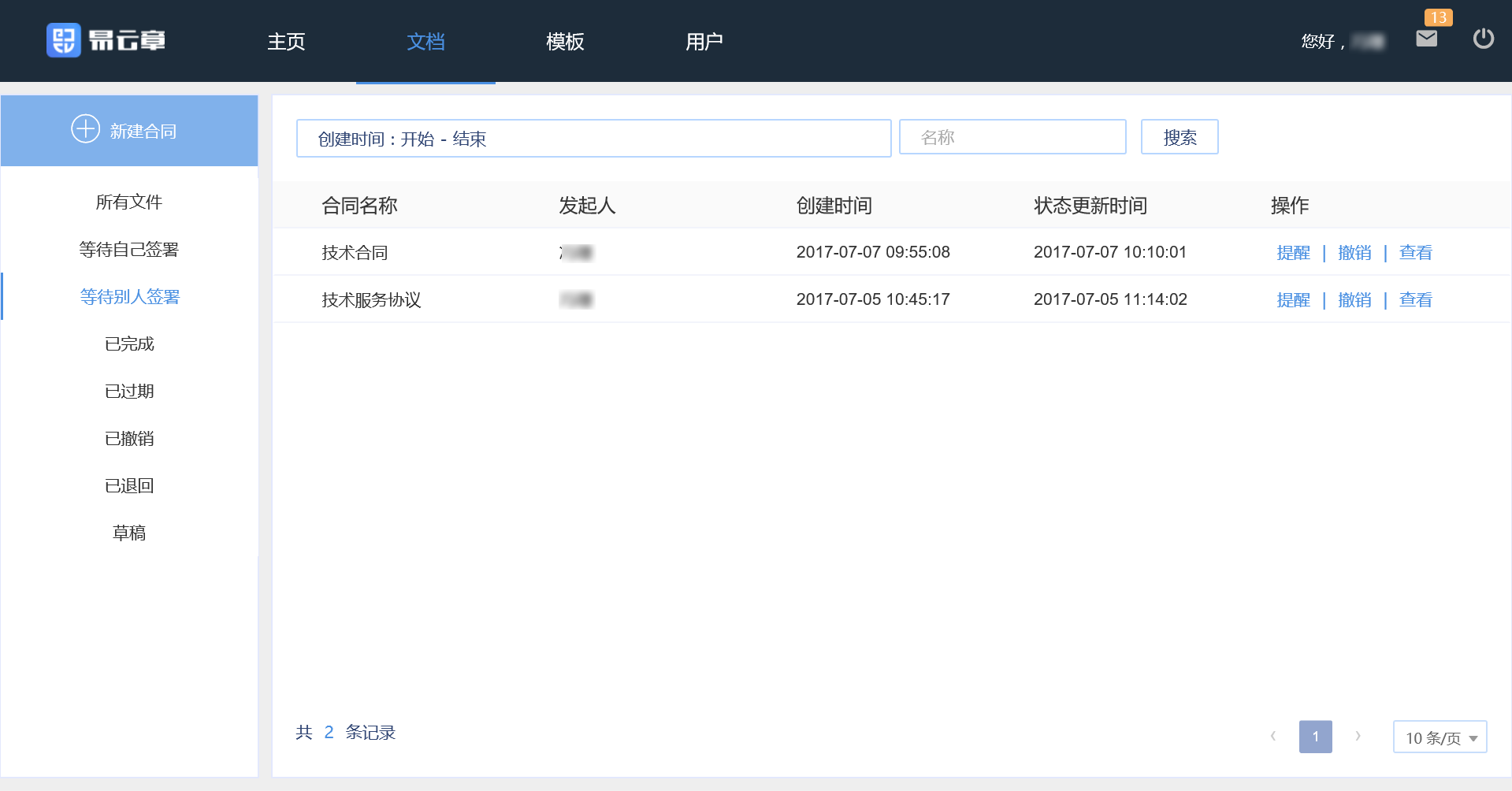Image resolution: width=1512 pixels, height=791 pixels.
Task: Open 草稿 in the sidebar
Action: tap(129, 533)
